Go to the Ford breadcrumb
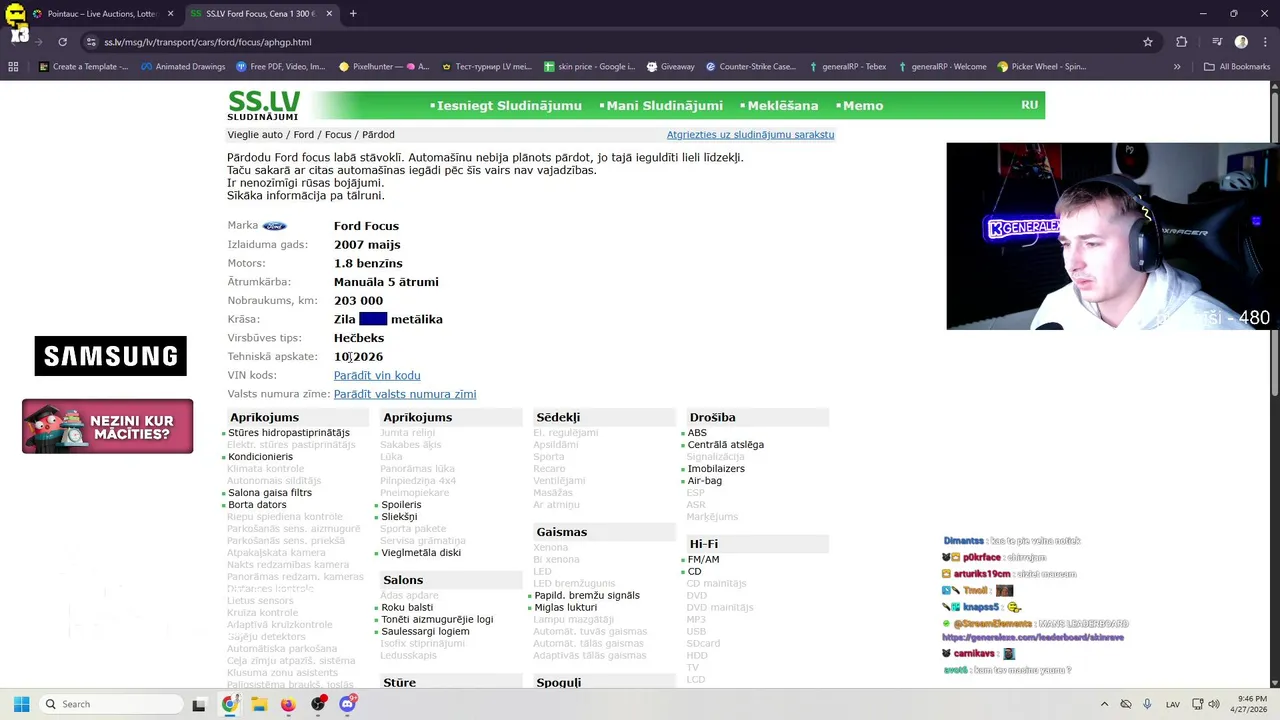 [304, 134]
